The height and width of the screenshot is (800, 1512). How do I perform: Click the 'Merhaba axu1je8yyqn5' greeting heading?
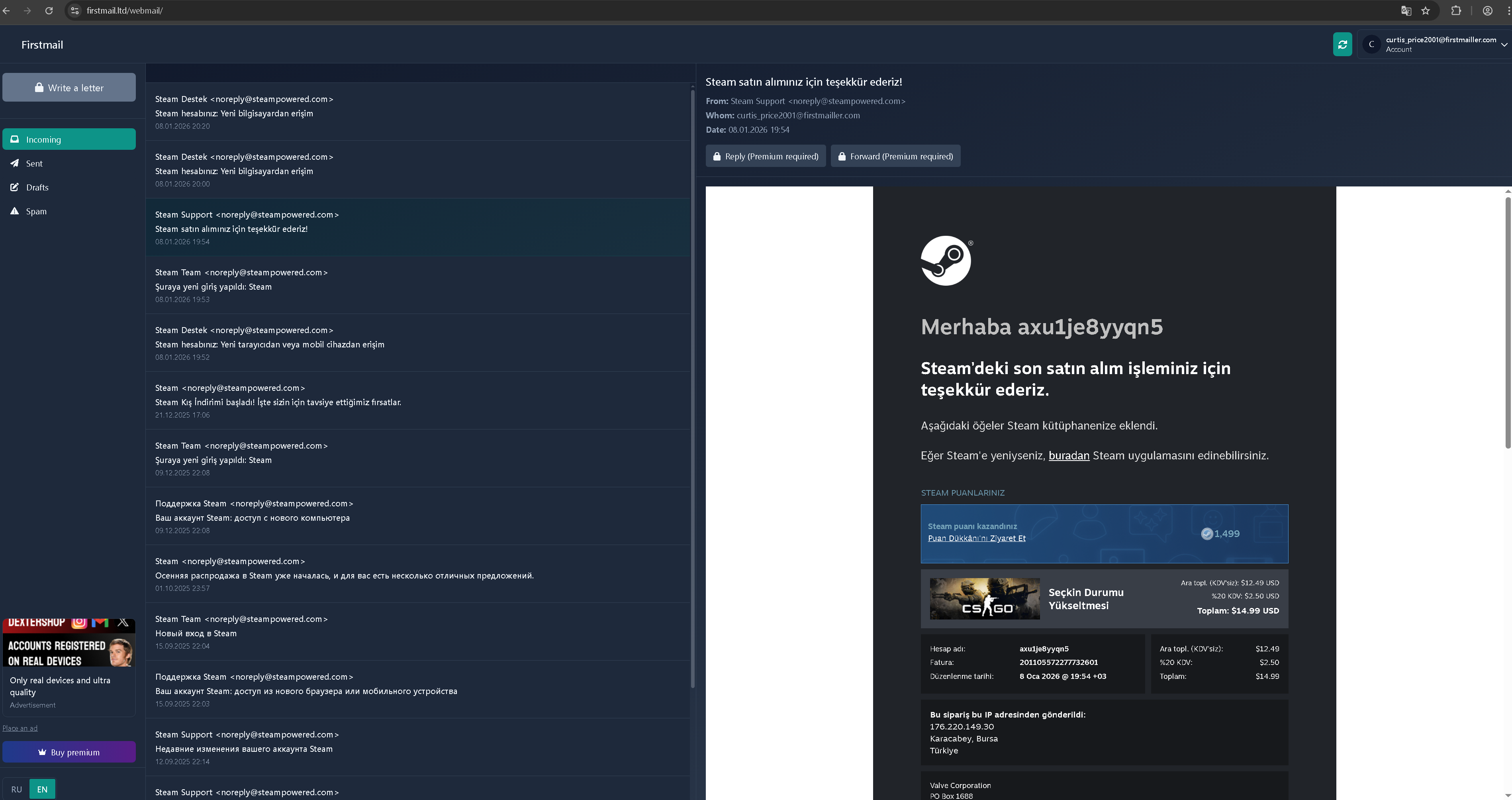pos(1041,327)
